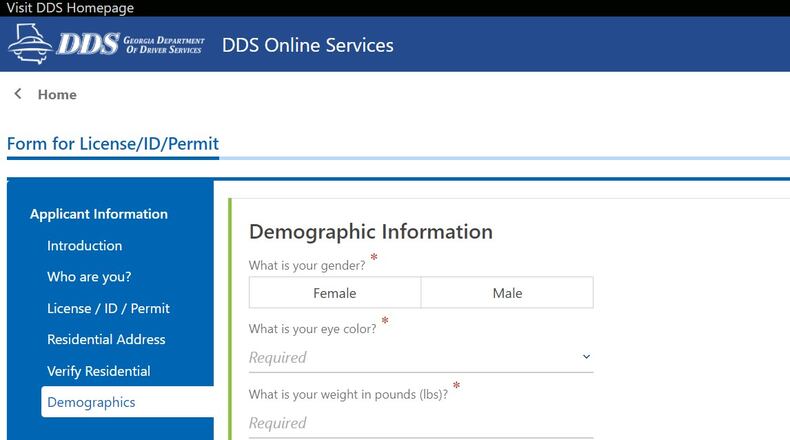Click 'What is your gender?' label
This screenshot has height=440, width=790.
tap(307, 266)
